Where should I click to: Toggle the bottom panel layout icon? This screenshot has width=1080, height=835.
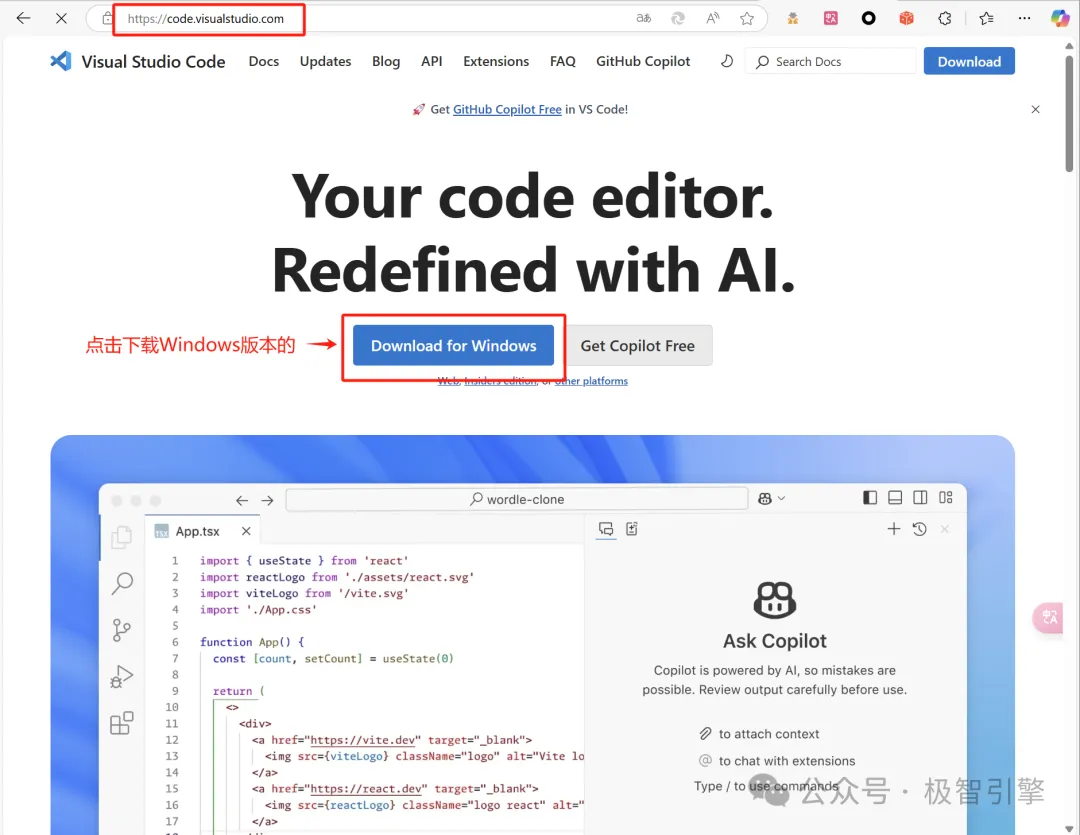pos(895,498)
